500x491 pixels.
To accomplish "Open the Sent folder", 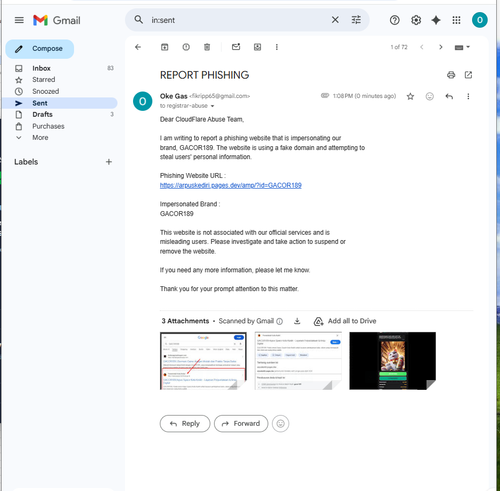I will (61, 103).
